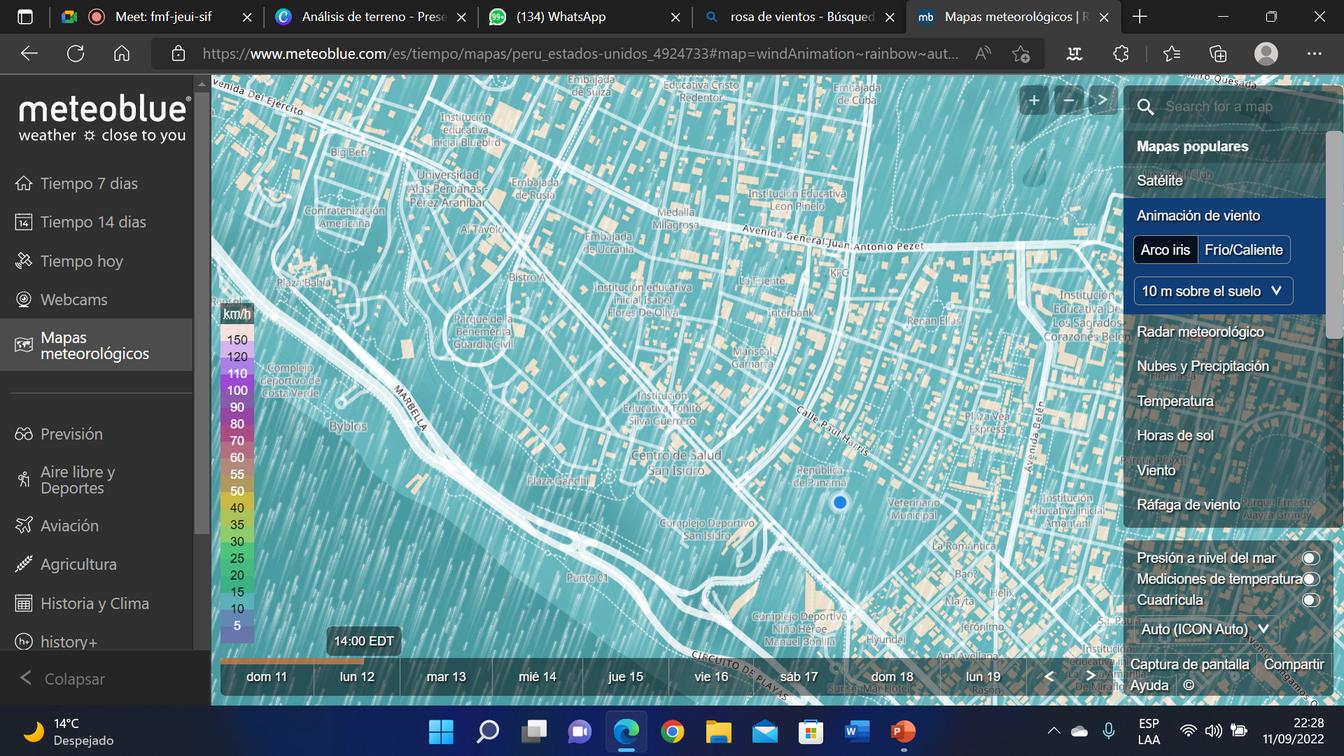Open the browser profile avatar
The height and width of the screenshot is (756, 1344).
(x=1266, y=54)
